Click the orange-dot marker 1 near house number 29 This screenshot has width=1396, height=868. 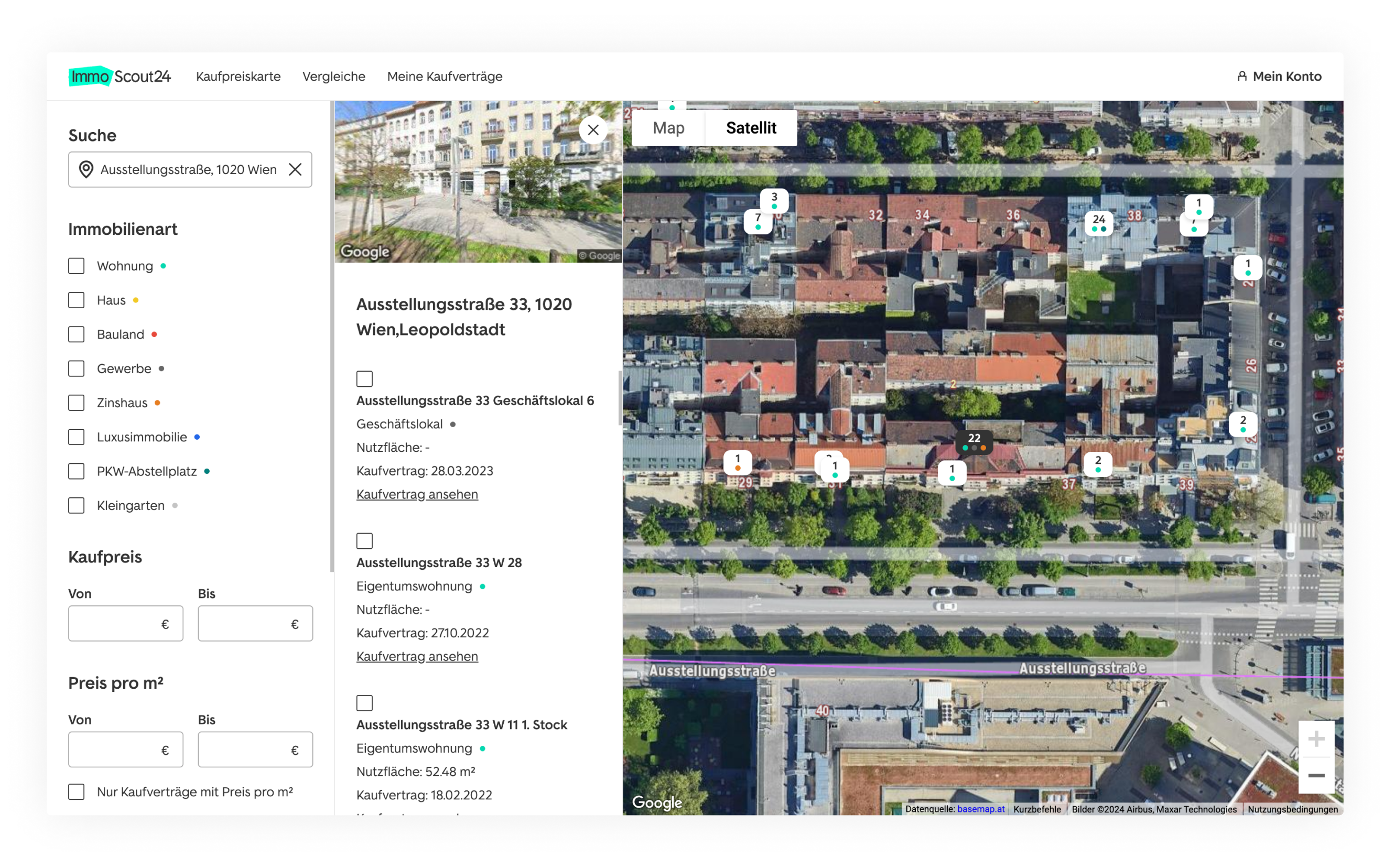point(738,462)
